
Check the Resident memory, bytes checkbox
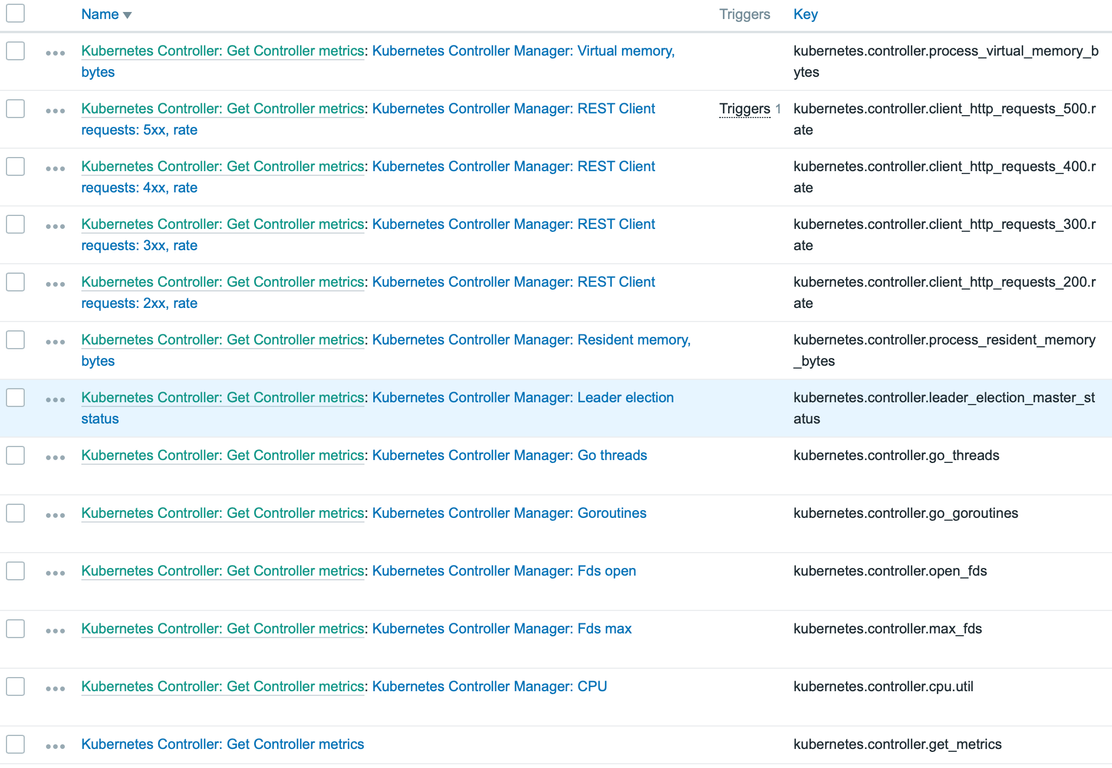(16, 340)
